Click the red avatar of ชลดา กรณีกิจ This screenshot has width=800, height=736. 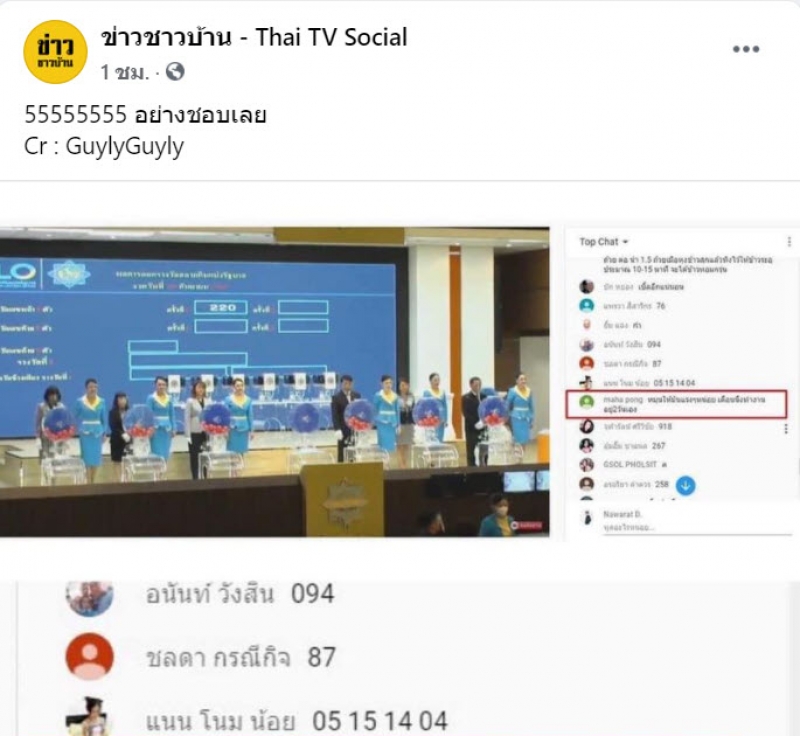point(90,657)
